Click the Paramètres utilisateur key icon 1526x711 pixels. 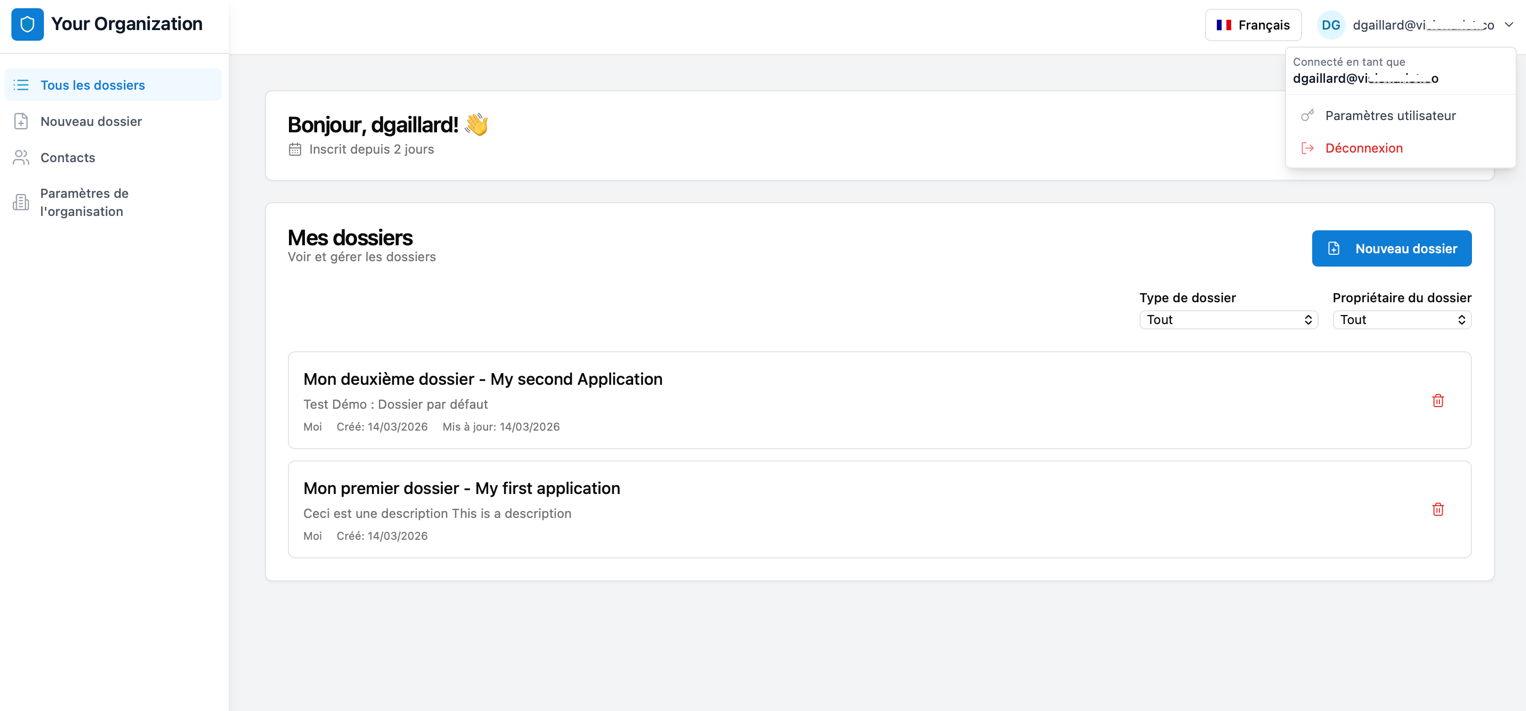pyautogui.click(x=1308, y=115)
